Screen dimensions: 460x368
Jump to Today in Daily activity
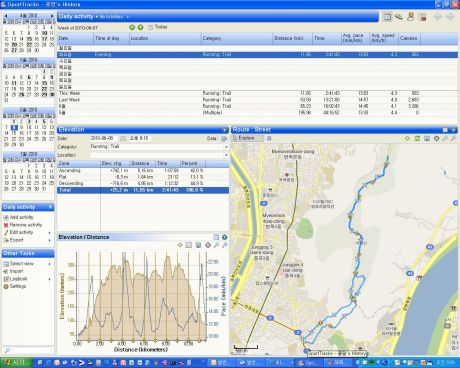pos(158,27)
